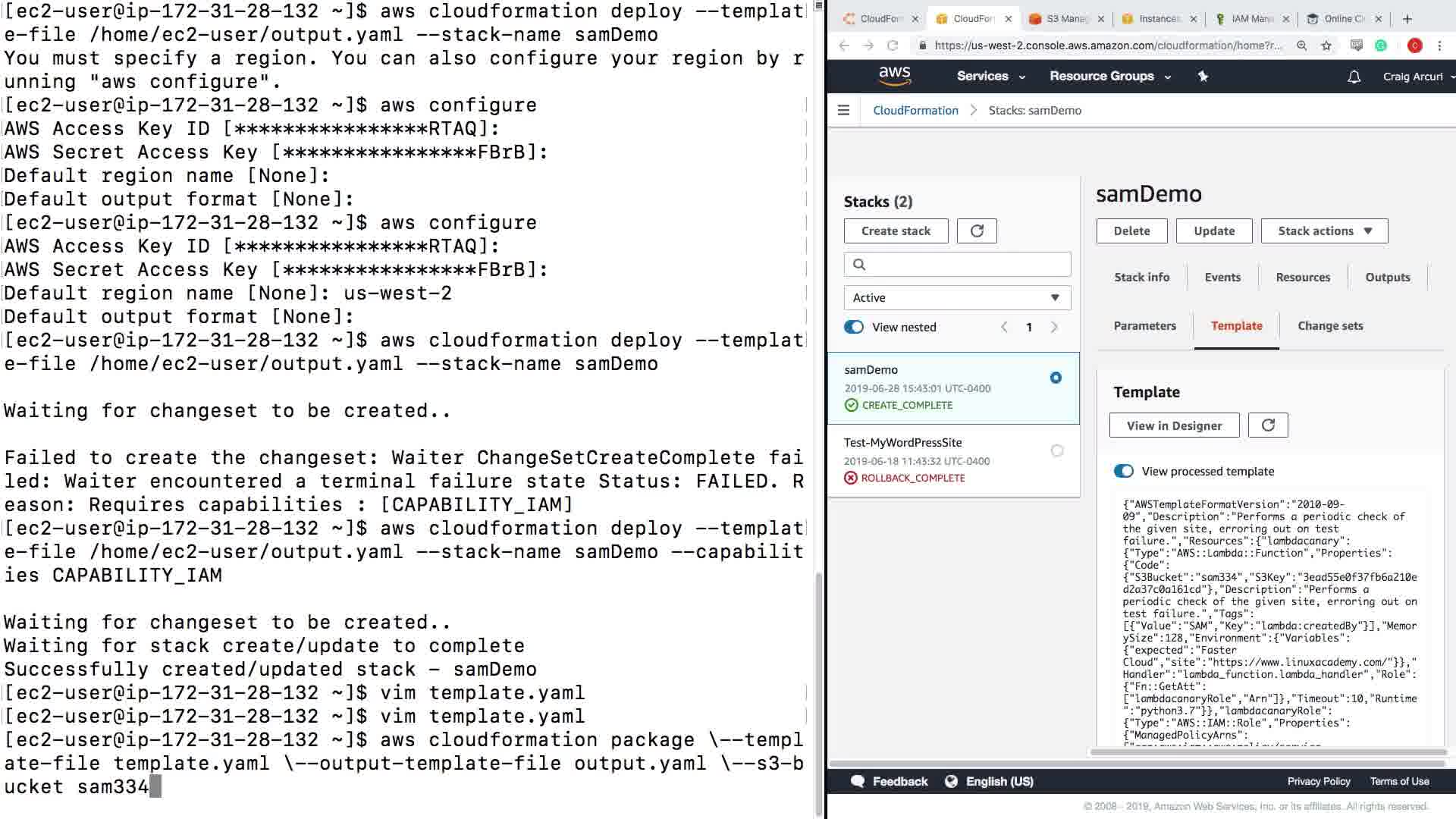
Task: Bookmark page with star icon
Action: (x=1326, y=45)
